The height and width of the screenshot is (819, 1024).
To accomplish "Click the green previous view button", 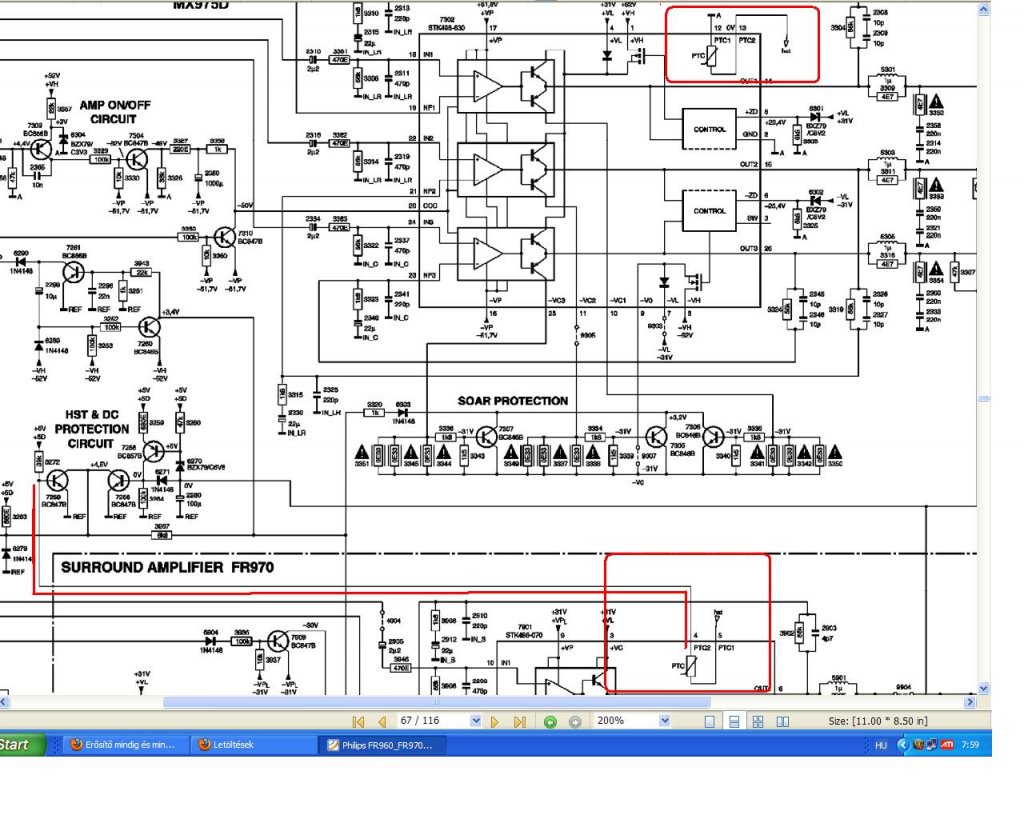I will click(551, 722).
